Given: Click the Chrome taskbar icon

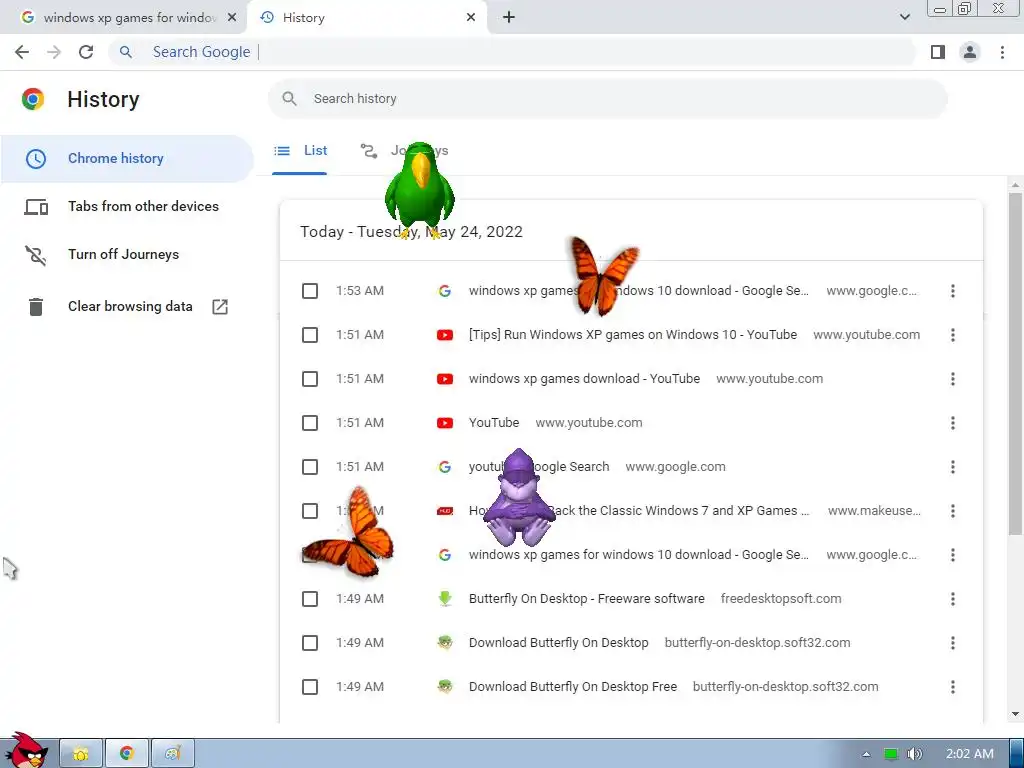Looking at the screenshot, I should point(127,754).
